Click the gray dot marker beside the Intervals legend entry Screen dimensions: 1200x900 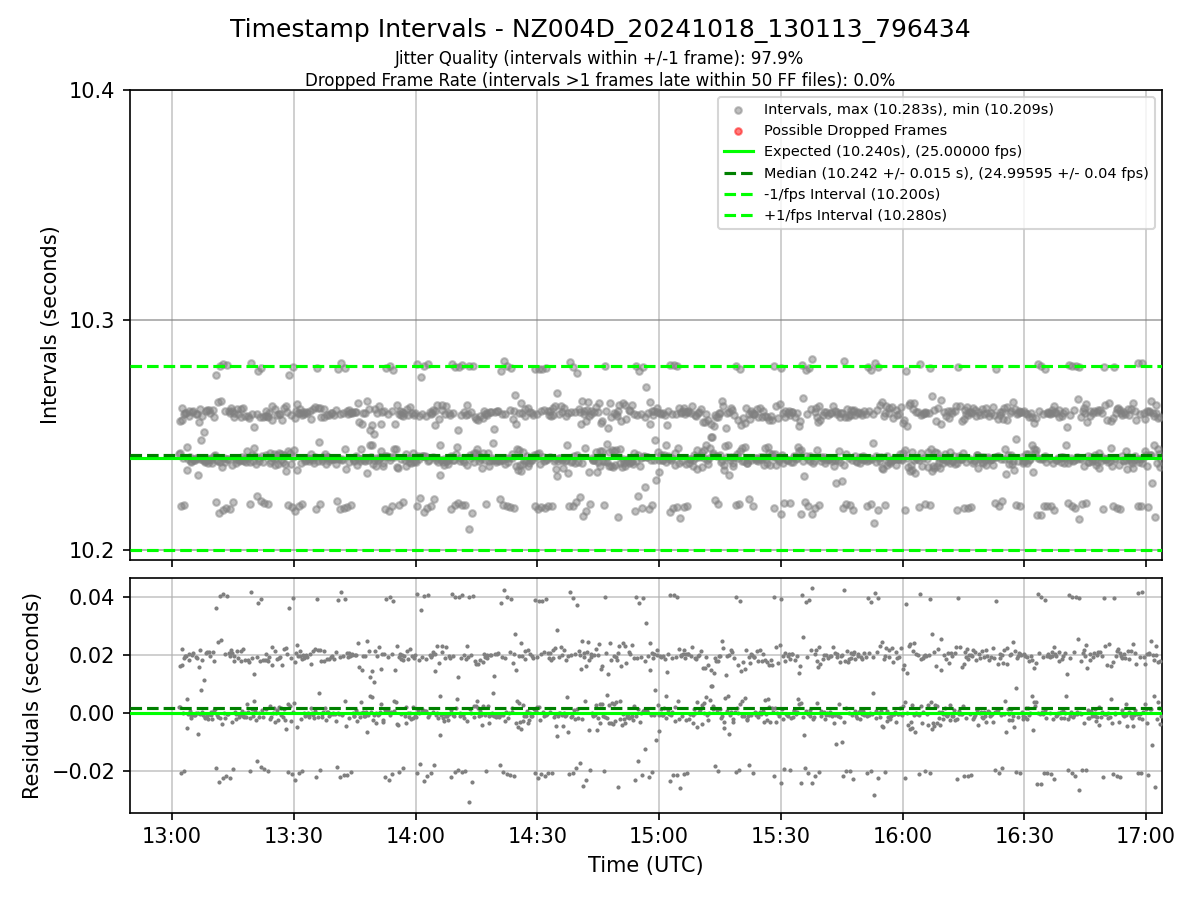coord(739,110)
